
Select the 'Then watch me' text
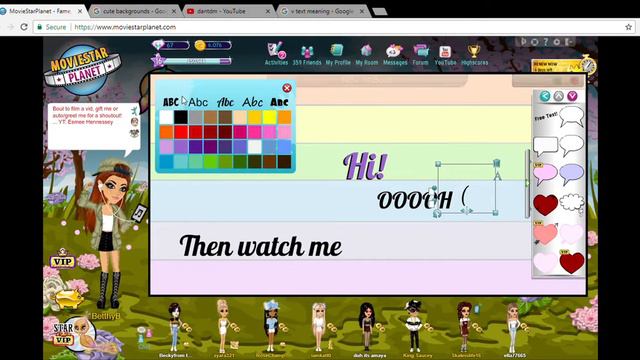tap(260, 246)
